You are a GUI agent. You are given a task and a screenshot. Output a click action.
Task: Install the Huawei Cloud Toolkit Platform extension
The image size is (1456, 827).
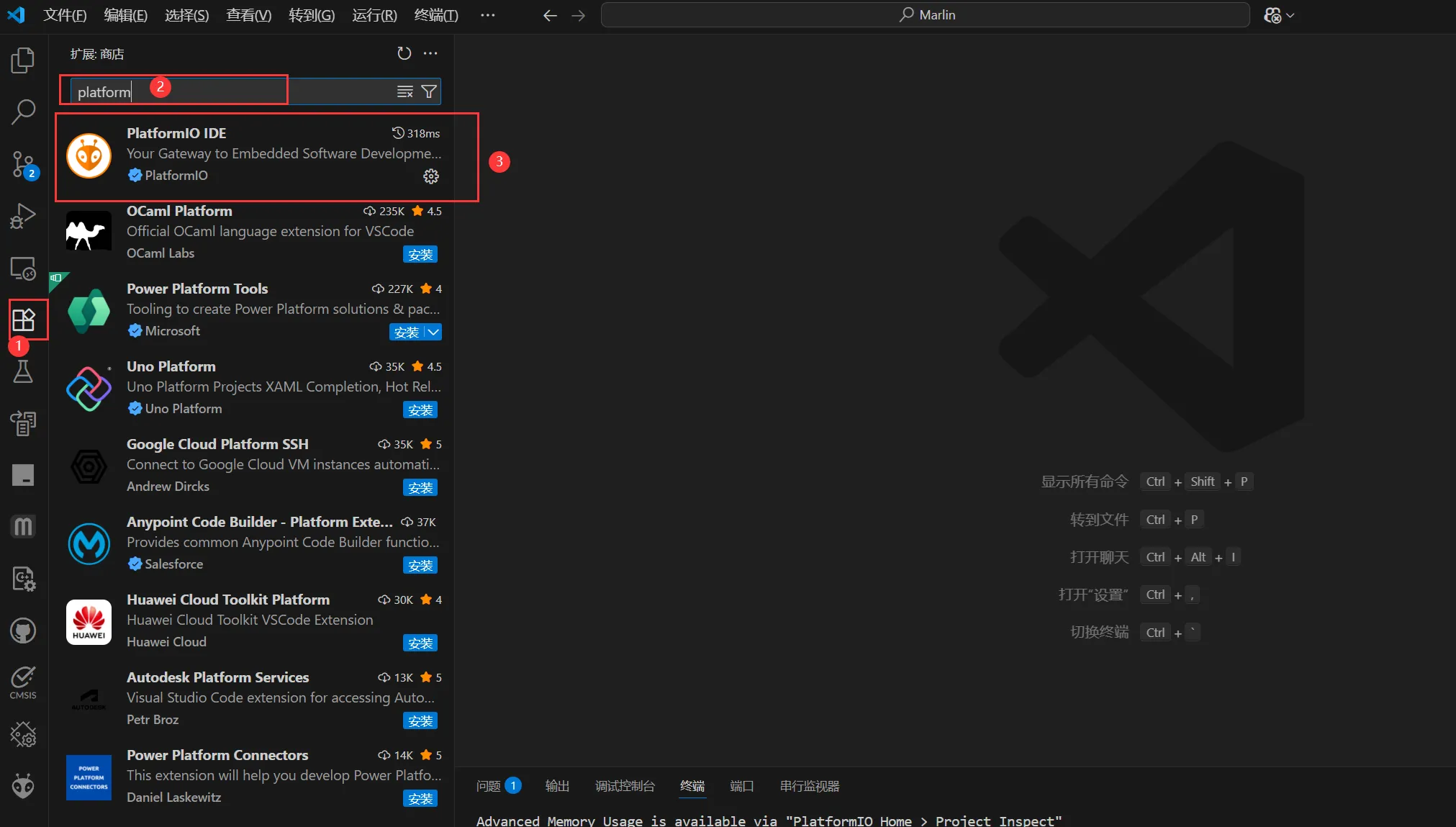[x=420, y=643]
